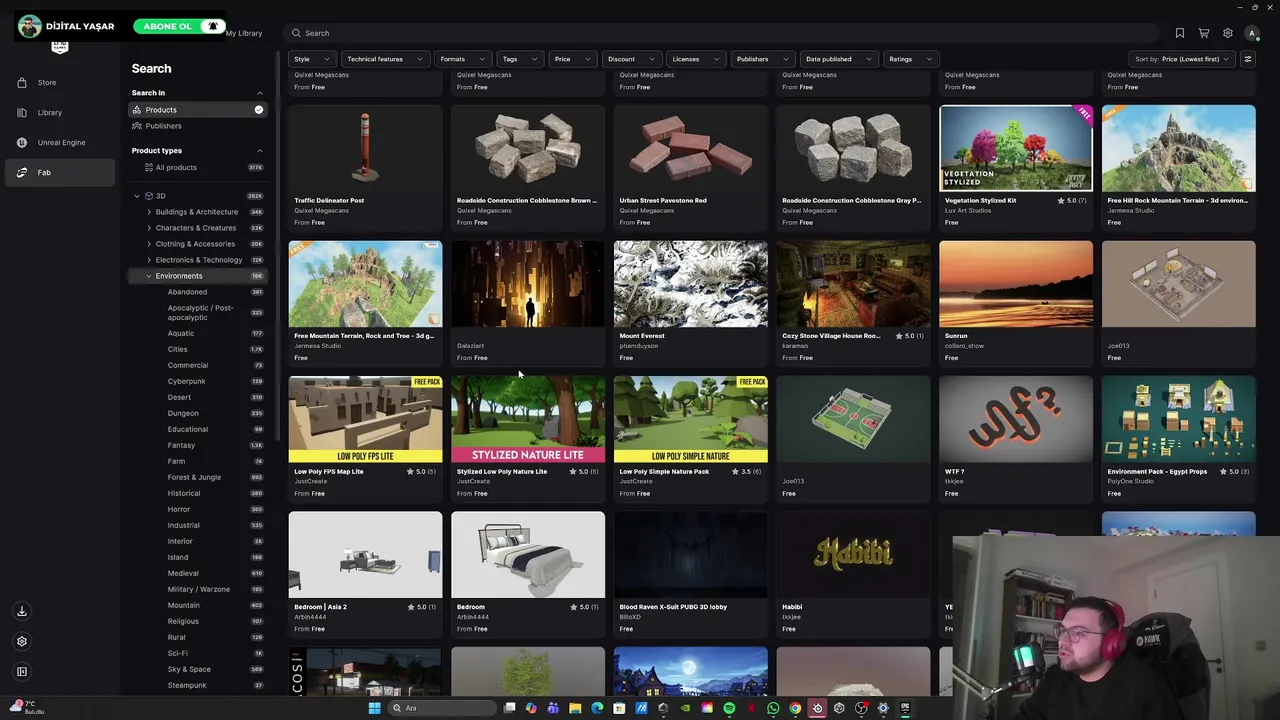The width and height of the screenshot is (1280, 720).
Task: Open the downloads icon in left sidebar
Action: click(22, 611)
